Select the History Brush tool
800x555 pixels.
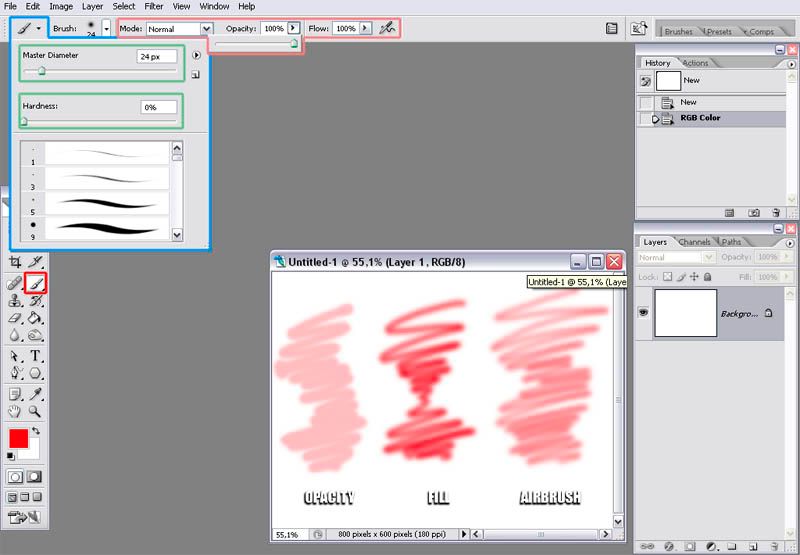(x=35, y=301)
